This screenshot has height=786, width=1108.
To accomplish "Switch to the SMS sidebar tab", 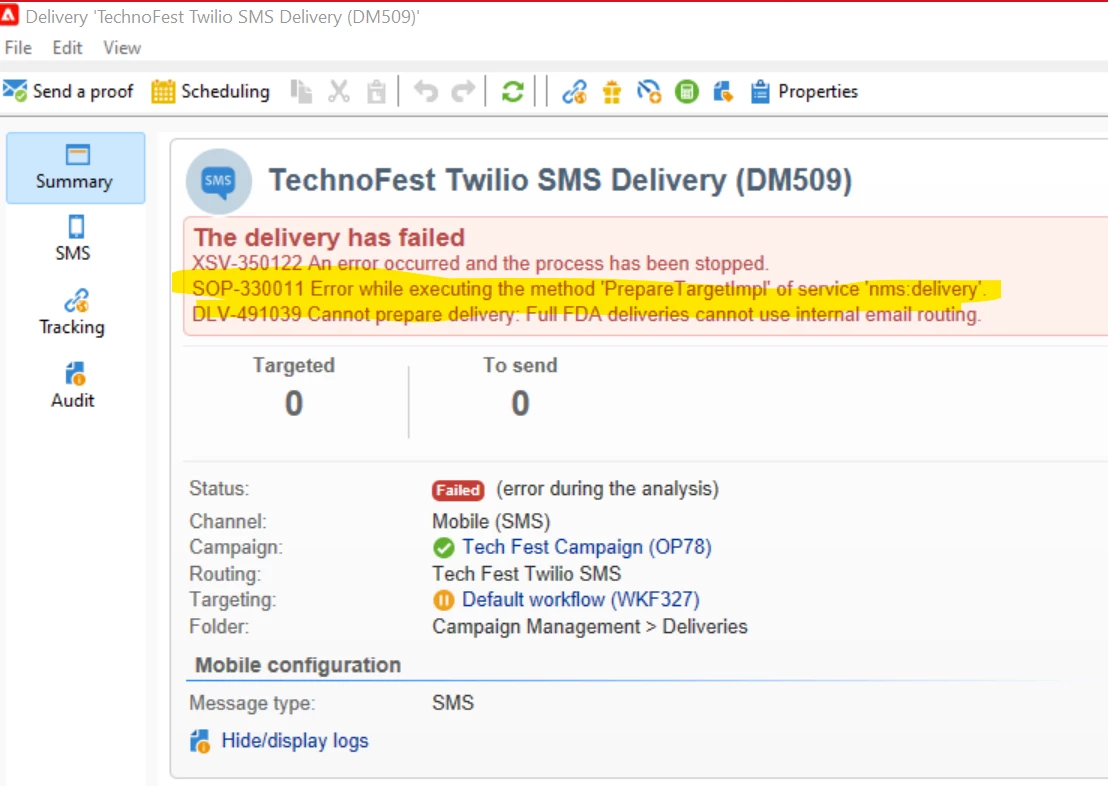I will click(x=73, y=238).
